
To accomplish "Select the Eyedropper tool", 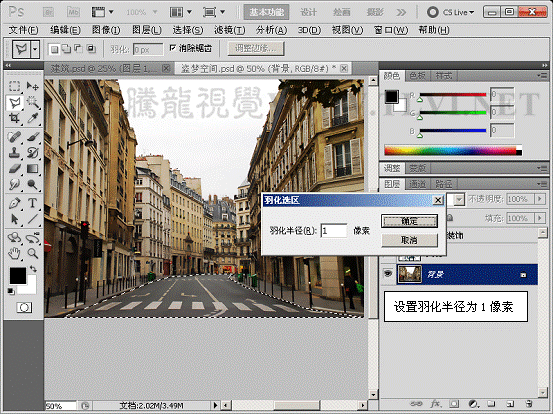I will click(32, 118).
